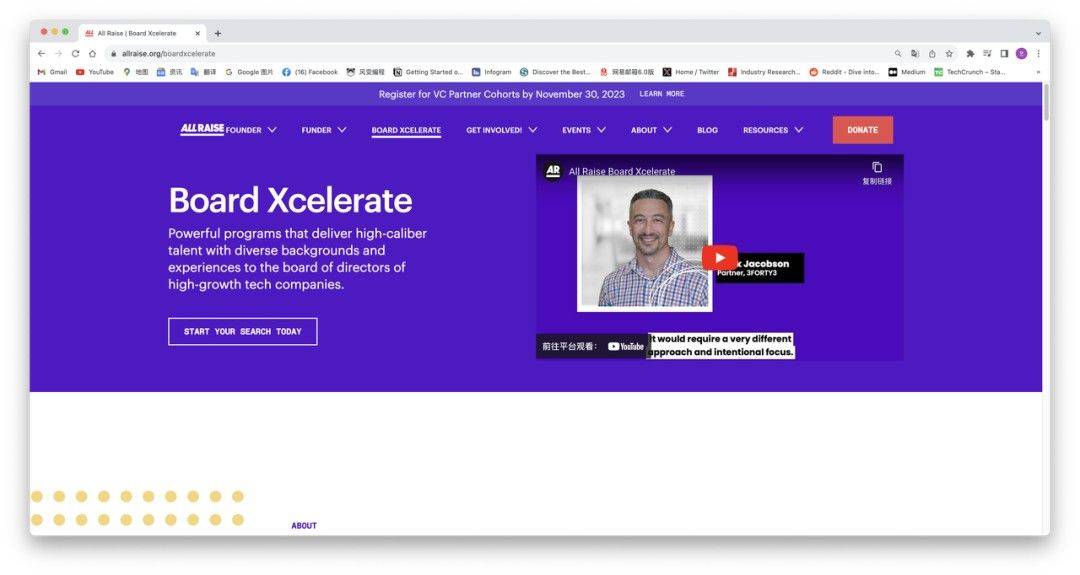Open the Board Xcelerate nav item
Screen dimensions: 1080x575
click(x=406, y=130)
